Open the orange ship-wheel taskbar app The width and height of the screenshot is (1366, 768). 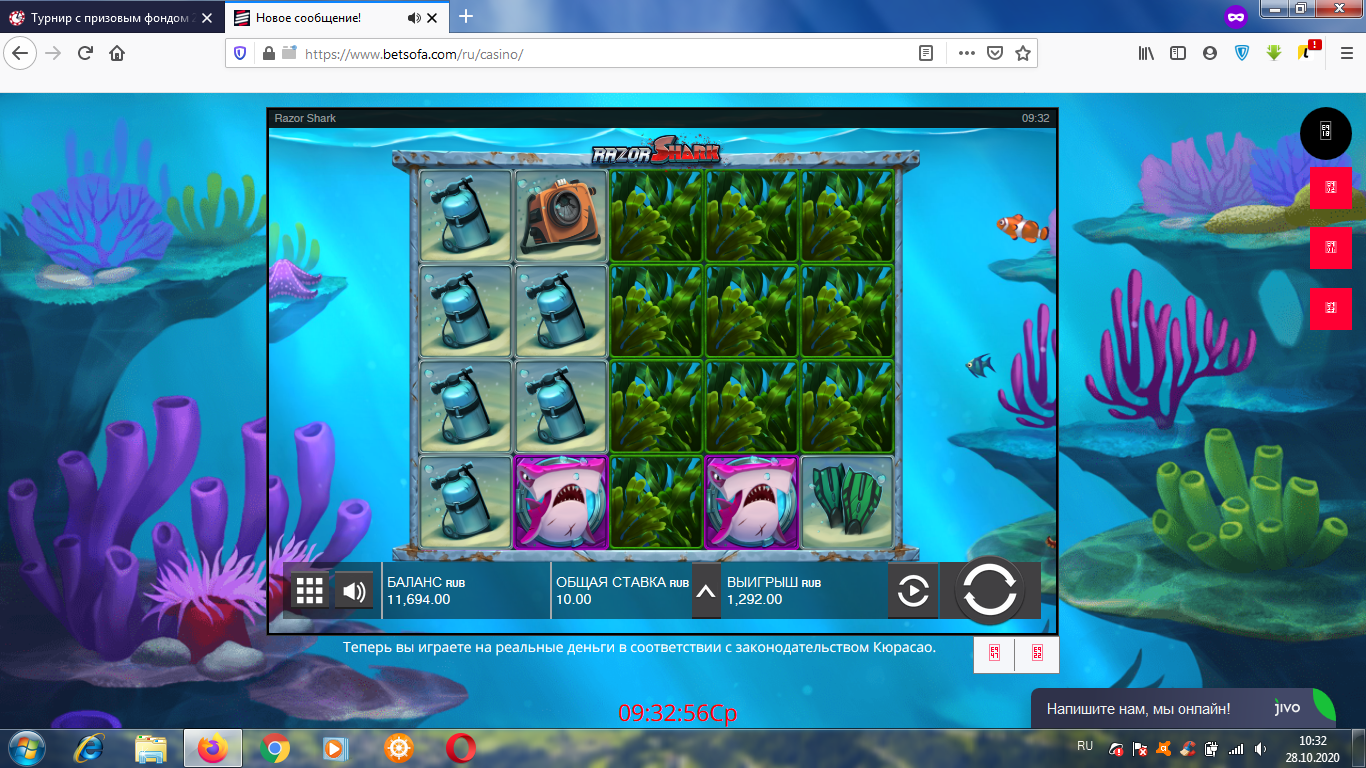click(x=399, y=748)
